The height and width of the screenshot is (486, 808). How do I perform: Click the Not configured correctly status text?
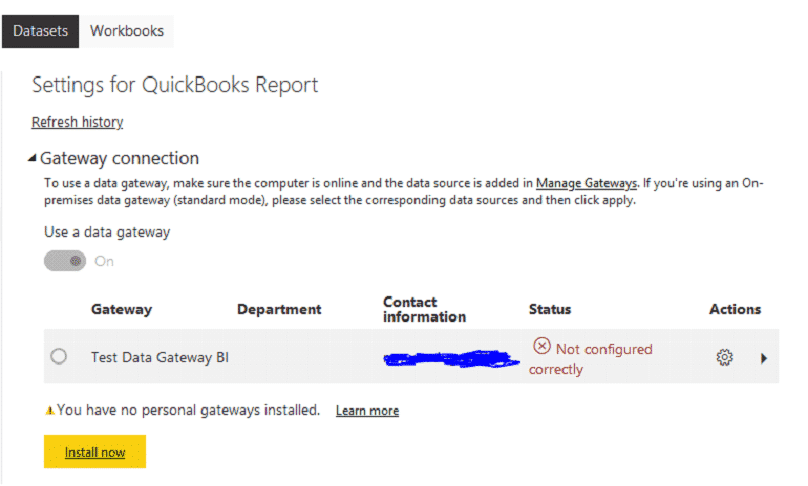pos(591,359)
